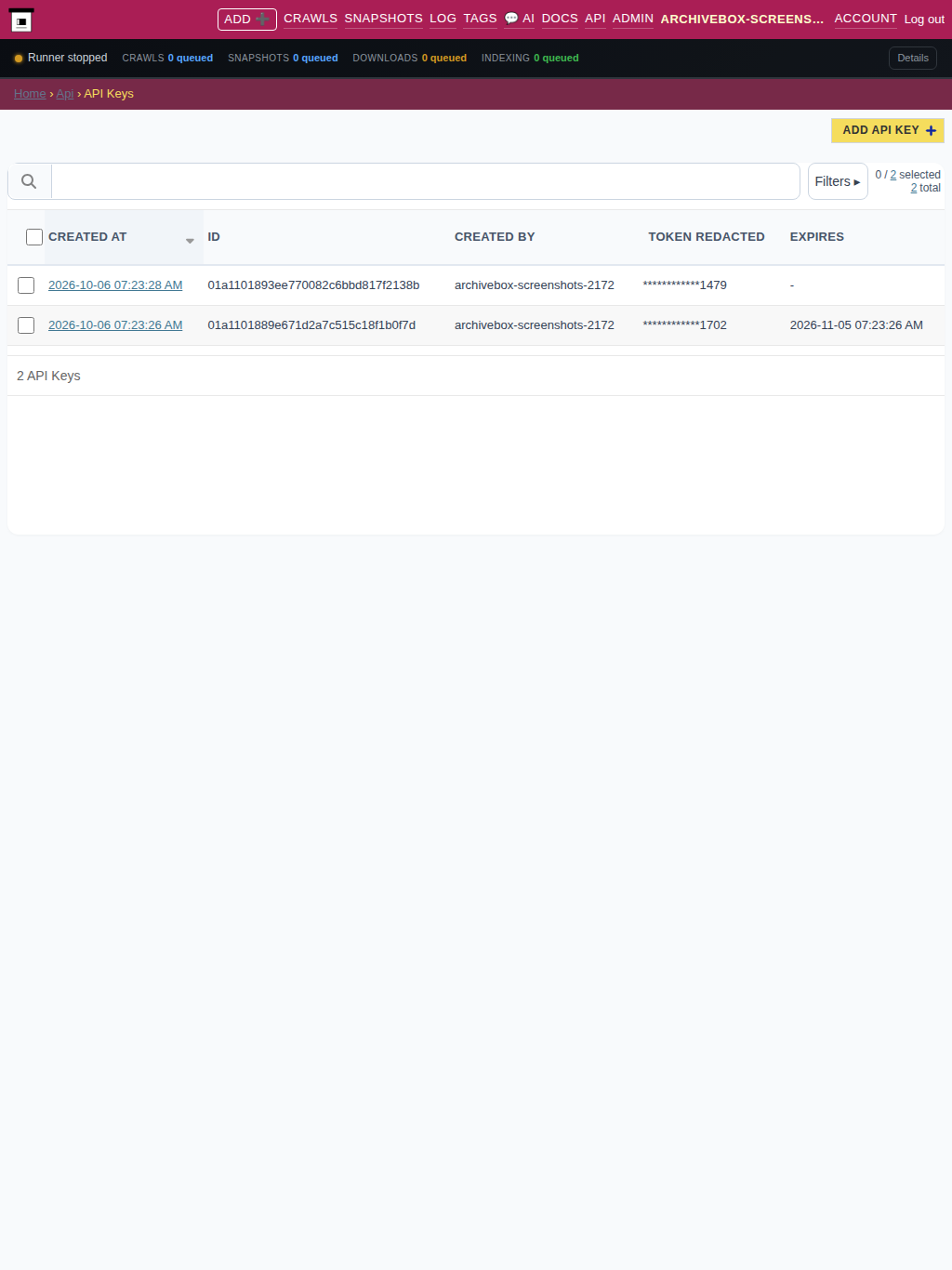
Task: Click Created By cell in 1702 row
Action: tap(535, 325)
